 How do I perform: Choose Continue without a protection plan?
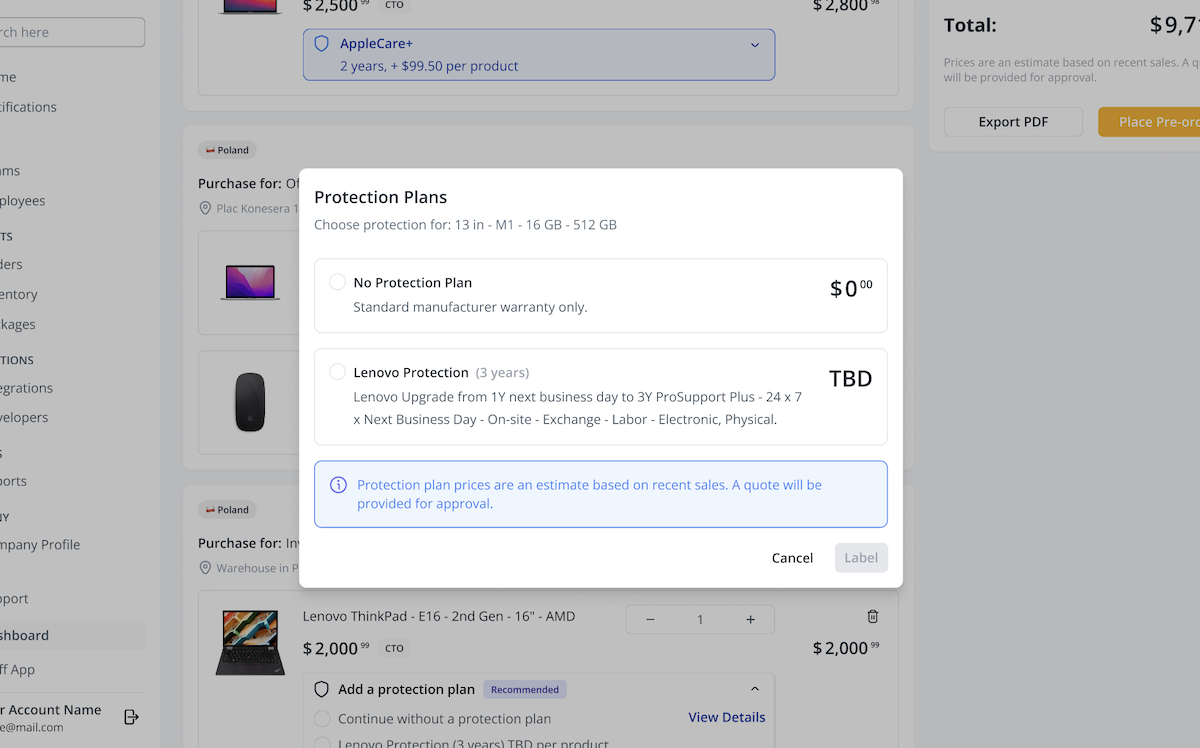[x=322, y=718]
